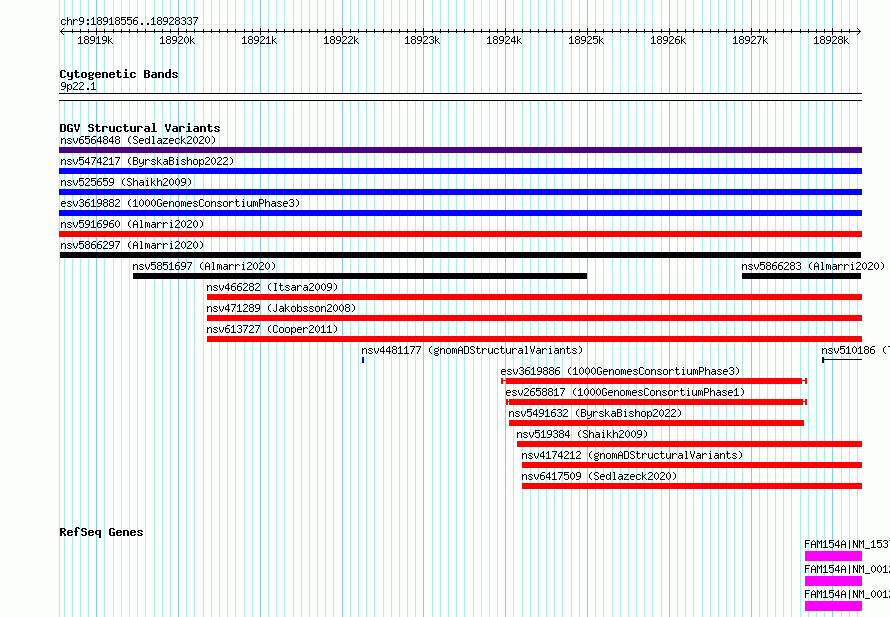Open nsv5866297 (Almarri2020) variant label

[132, 245]
